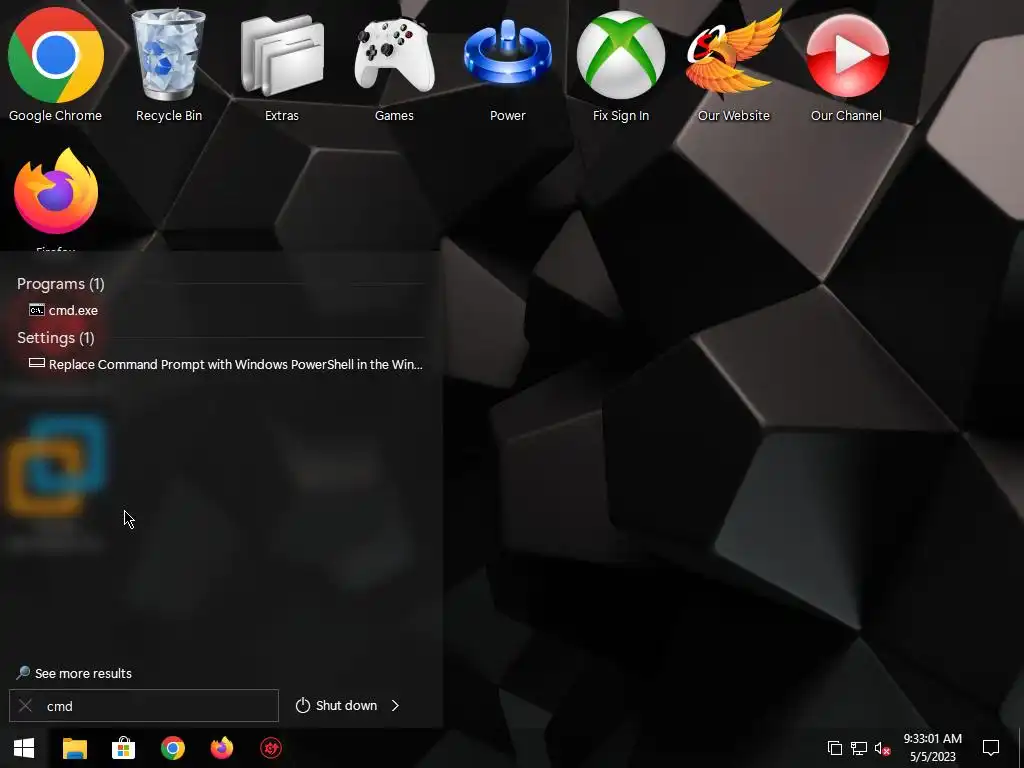
Task: Expand the Shut down options arrow
Action: [395, 706]
